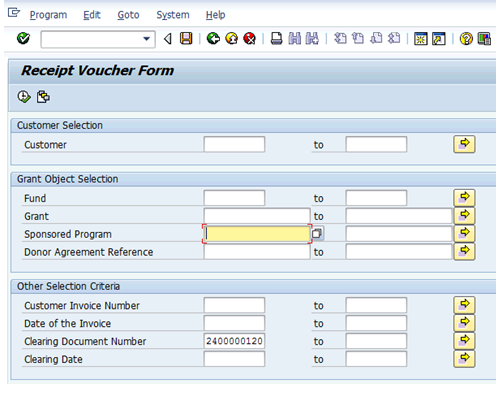Click the red Cancel icon

249,39
